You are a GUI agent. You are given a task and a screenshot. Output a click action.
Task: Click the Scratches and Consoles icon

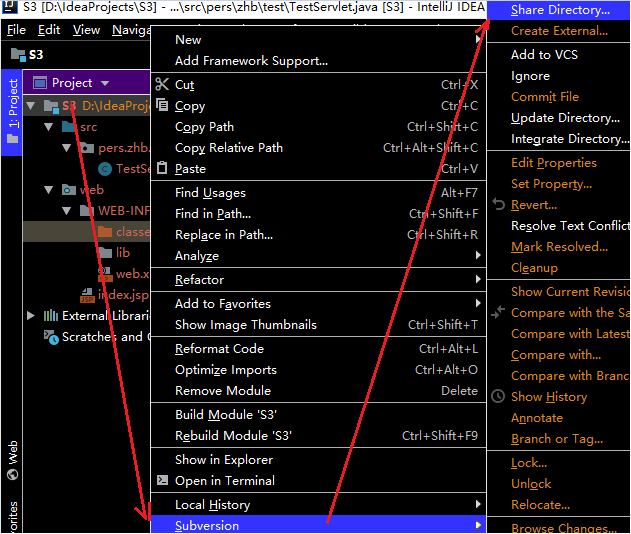click(51, 337)
